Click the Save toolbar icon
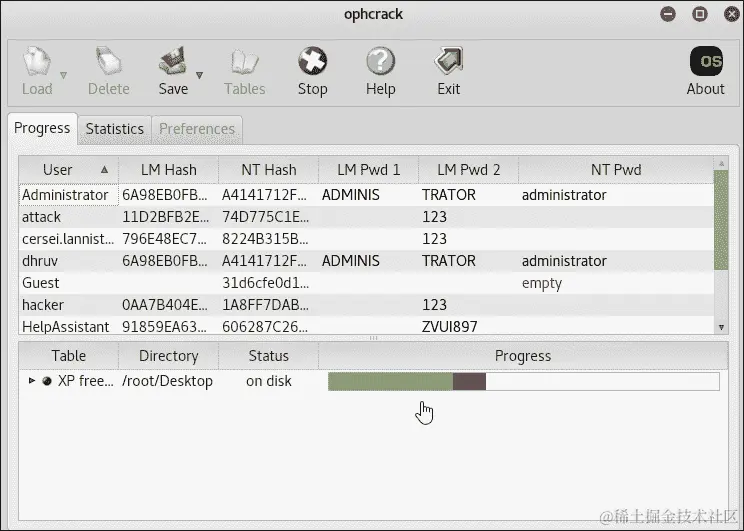The width and height of the screenshot is (744, 531). pyautogui.click(x=173, y=61)
